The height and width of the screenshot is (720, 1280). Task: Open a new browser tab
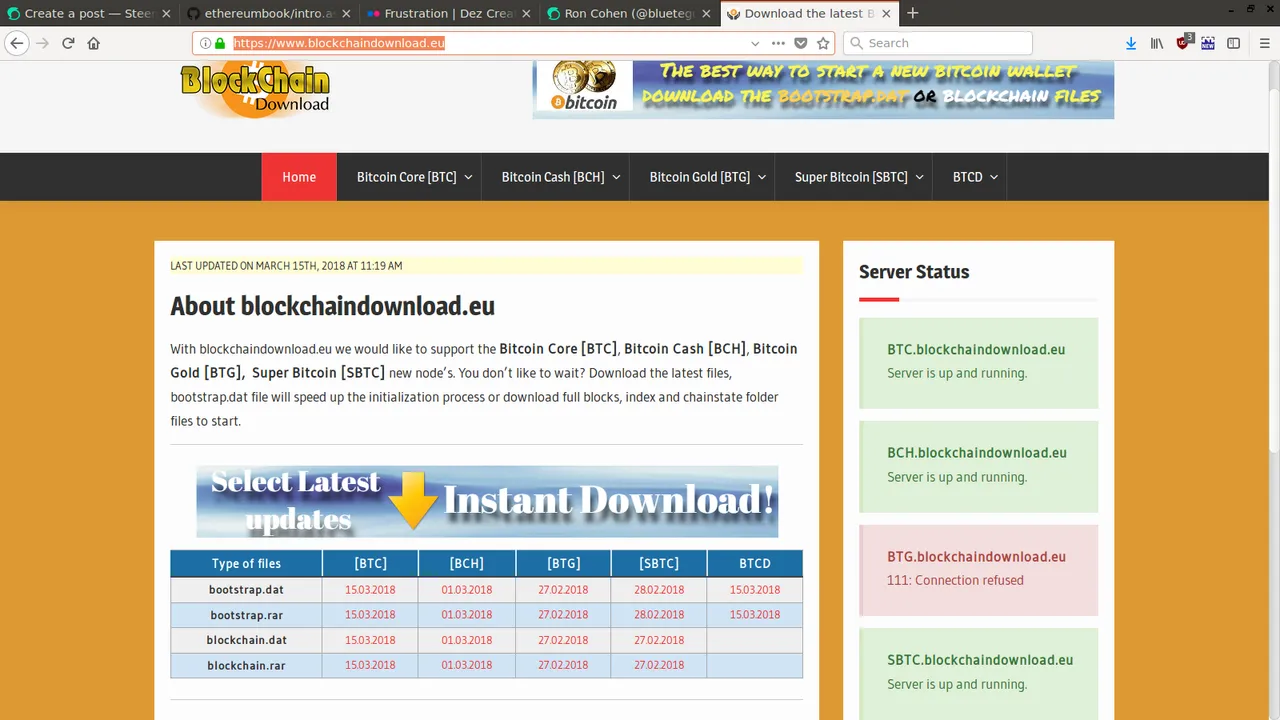(912, 13)
